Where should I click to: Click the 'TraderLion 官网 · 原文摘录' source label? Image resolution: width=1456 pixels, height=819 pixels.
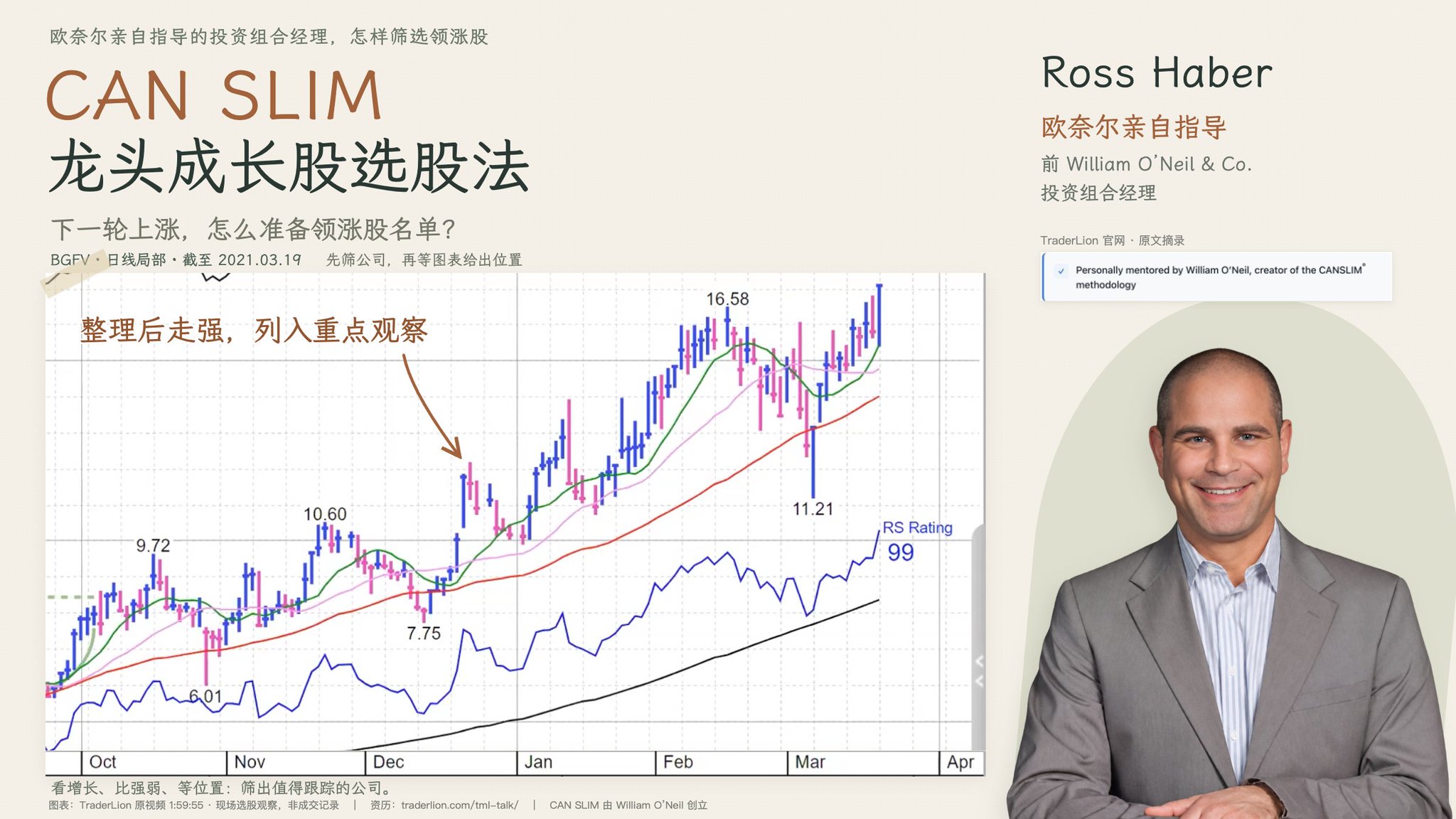(1112, 240)
